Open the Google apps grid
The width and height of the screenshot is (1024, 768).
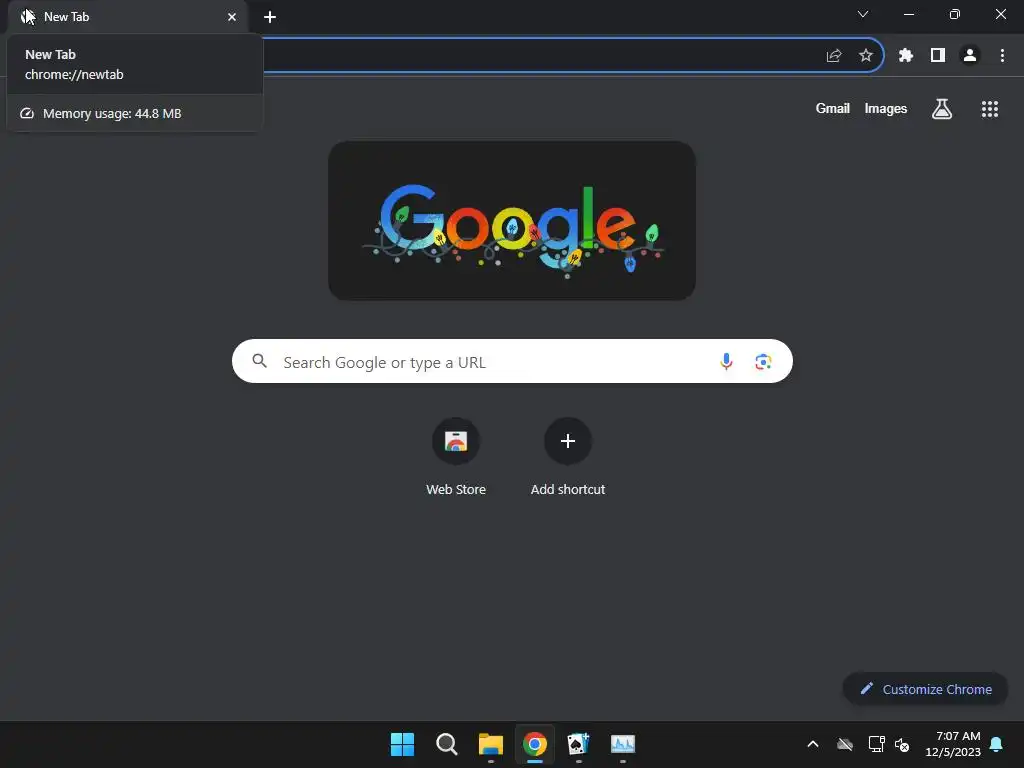[x=990, y=109]
